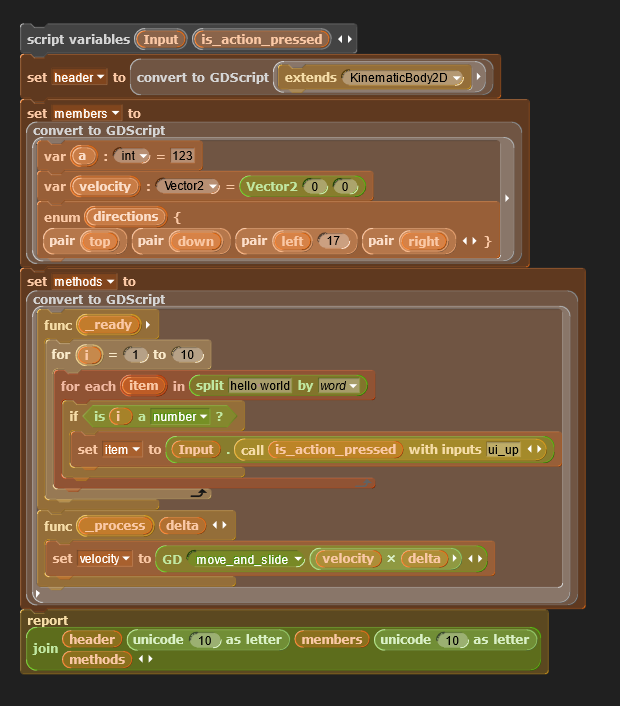620x706 pixels.
Task: Click the item variable in for each
Action: (144, 386)
